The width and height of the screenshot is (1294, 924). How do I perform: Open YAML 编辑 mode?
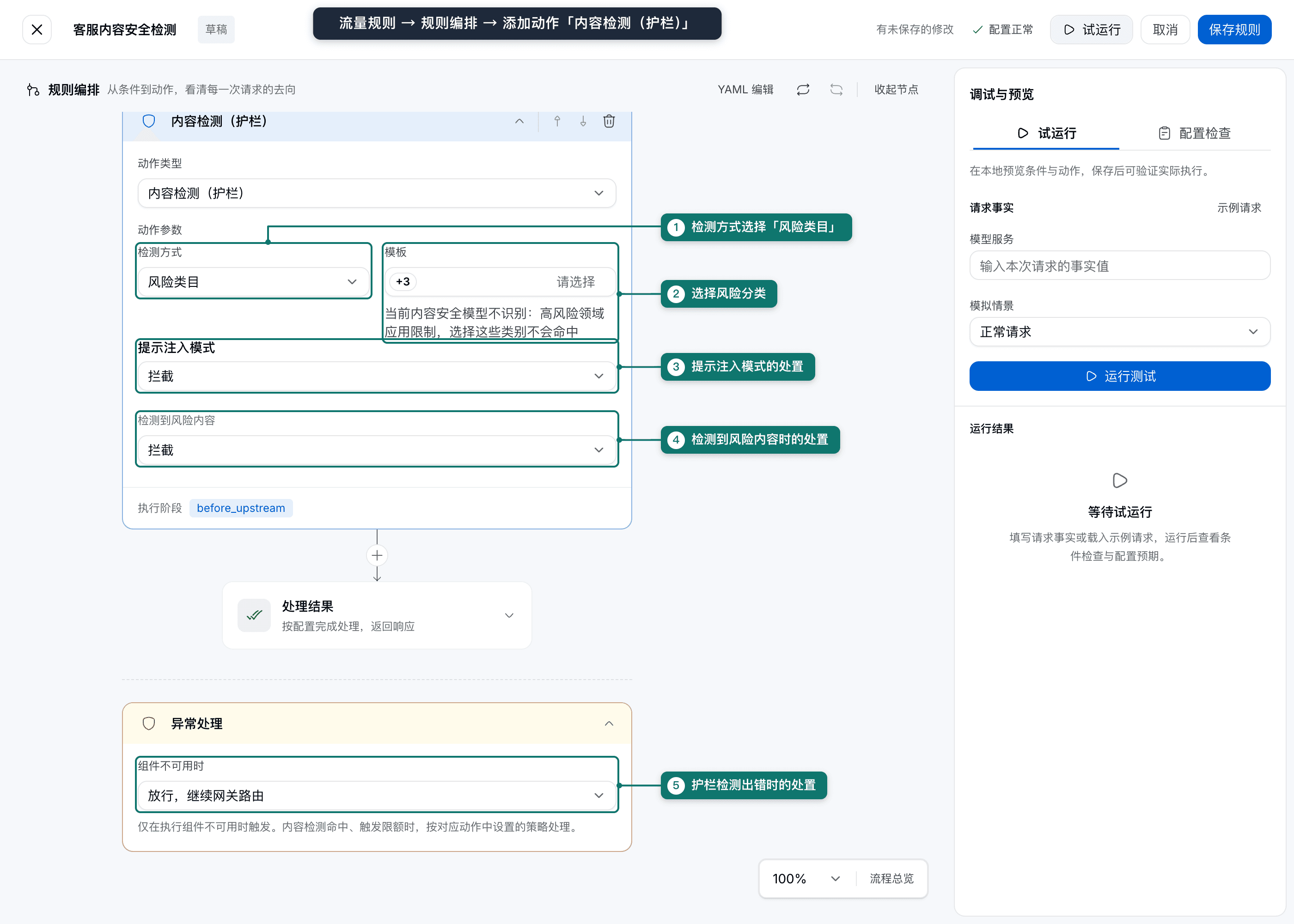(x=745, y=89)
